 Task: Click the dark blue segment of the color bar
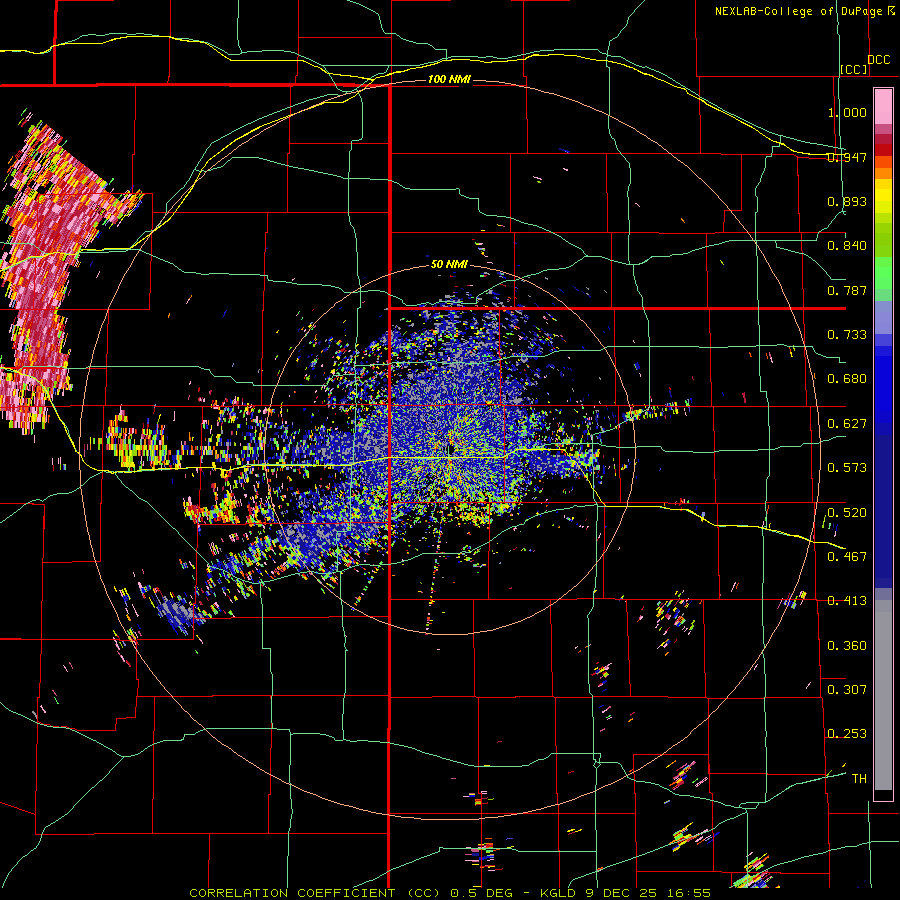[883, 511]
